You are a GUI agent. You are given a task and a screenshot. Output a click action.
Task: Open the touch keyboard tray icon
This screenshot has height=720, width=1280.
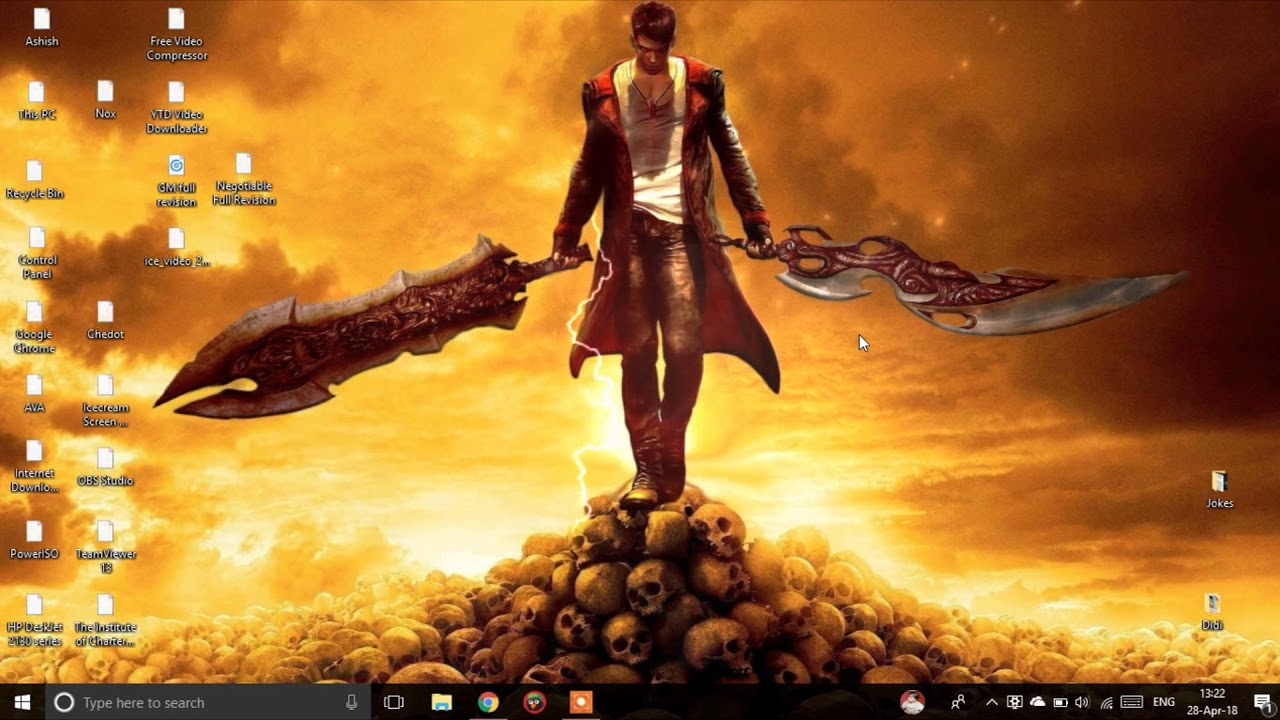1132,702
